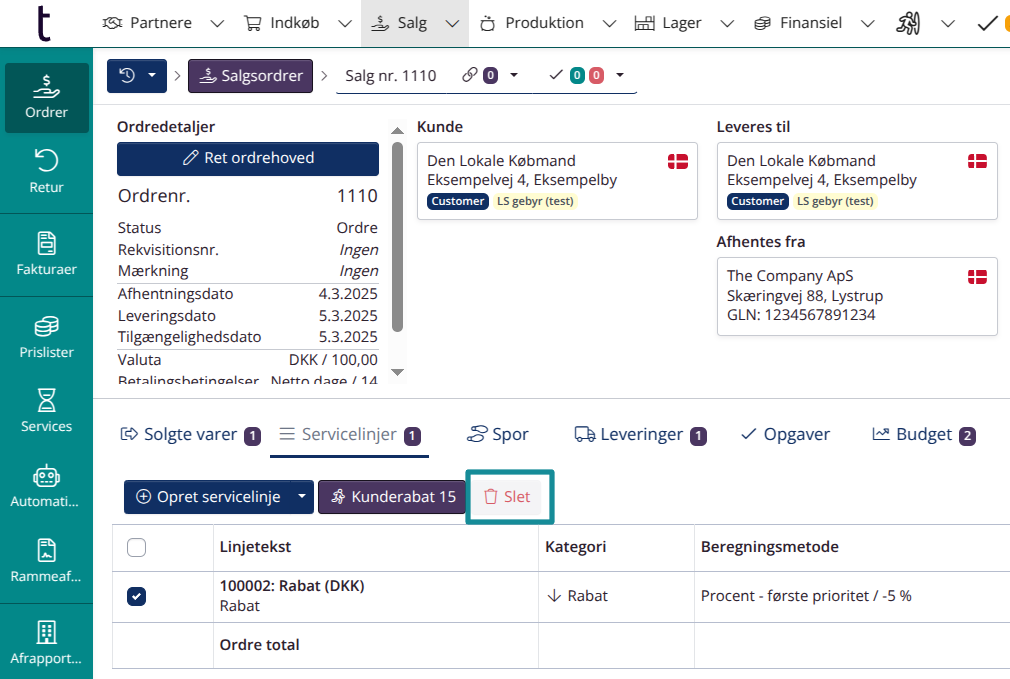Viewport: 1010px width, 679px height.
Task: Click the Ret ordrehoved button
Action: point(248,158)
